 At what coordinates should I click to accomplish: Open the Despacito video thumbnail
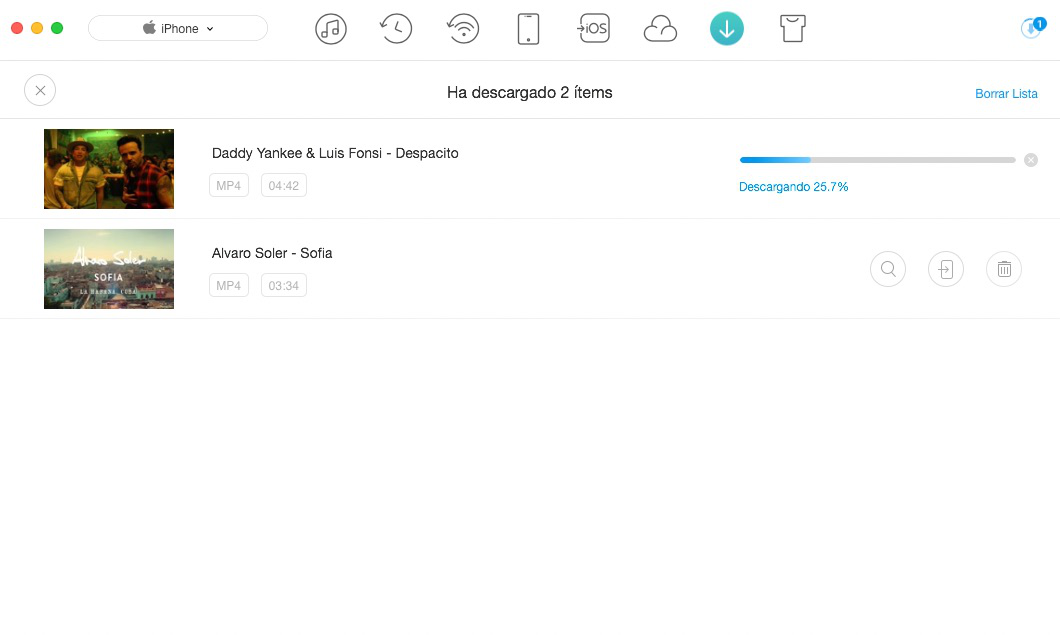(x=109, y=169)
